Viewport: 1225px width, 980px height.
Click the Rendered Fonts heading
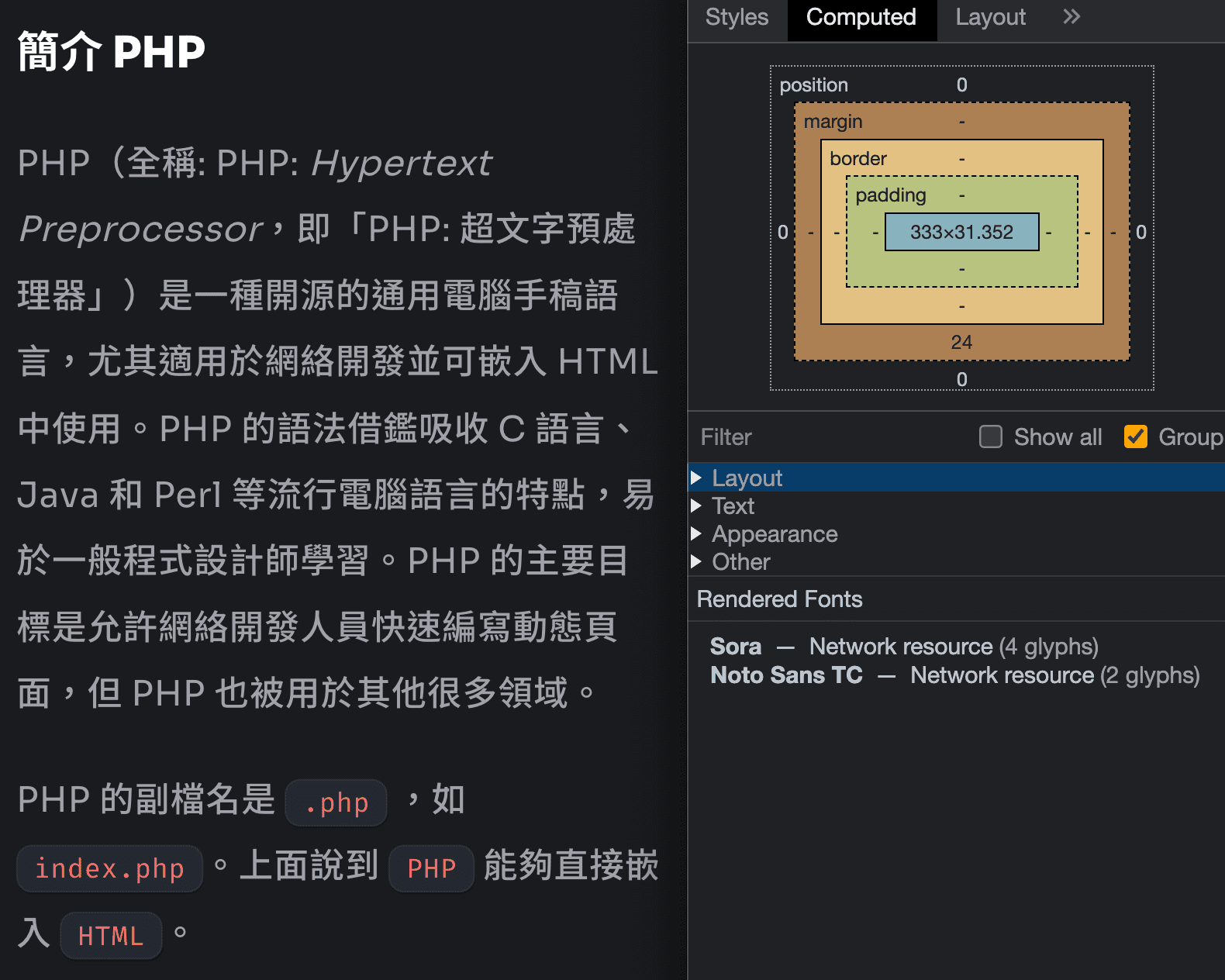click(x=779, y=599)
